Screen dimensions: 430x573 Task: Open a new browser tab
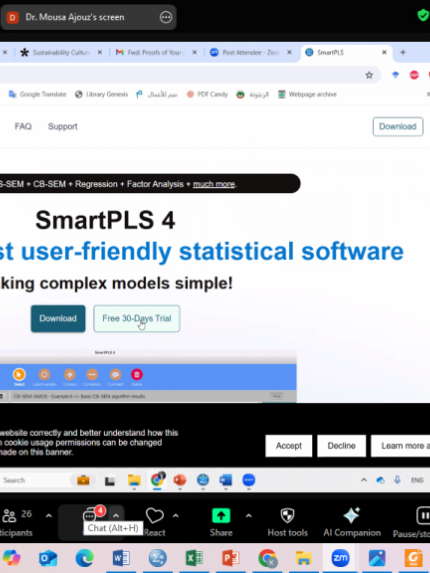click(x=403, y=53)
